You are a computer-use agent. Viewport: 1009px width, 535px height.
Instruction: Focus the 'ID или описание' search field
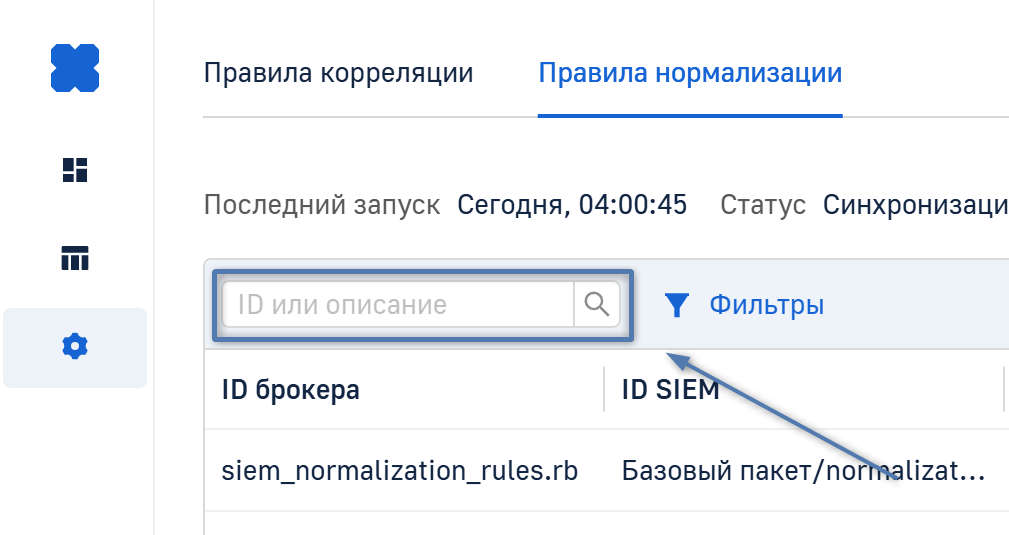coord(398,304)
